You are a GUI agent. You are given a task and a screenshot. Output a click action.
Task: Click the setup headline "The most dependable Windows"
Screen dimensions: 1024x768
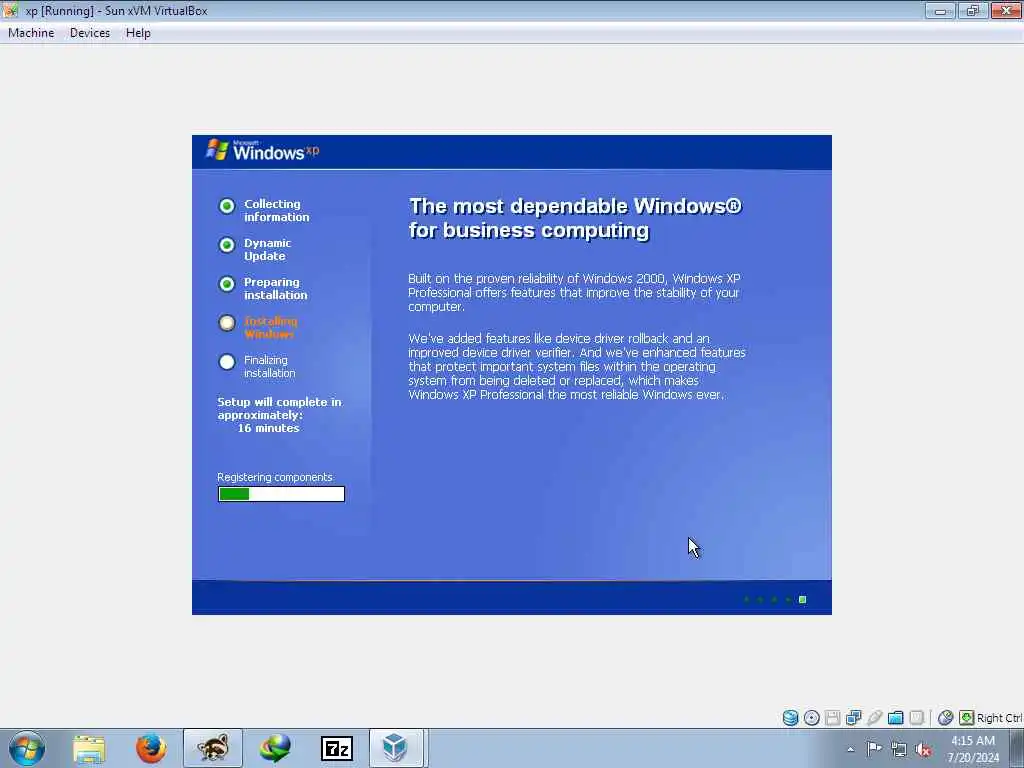point(575,218)
